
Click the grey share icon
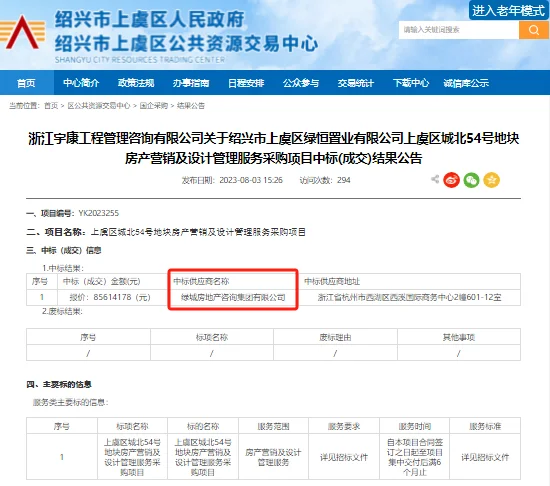(435, 179)
